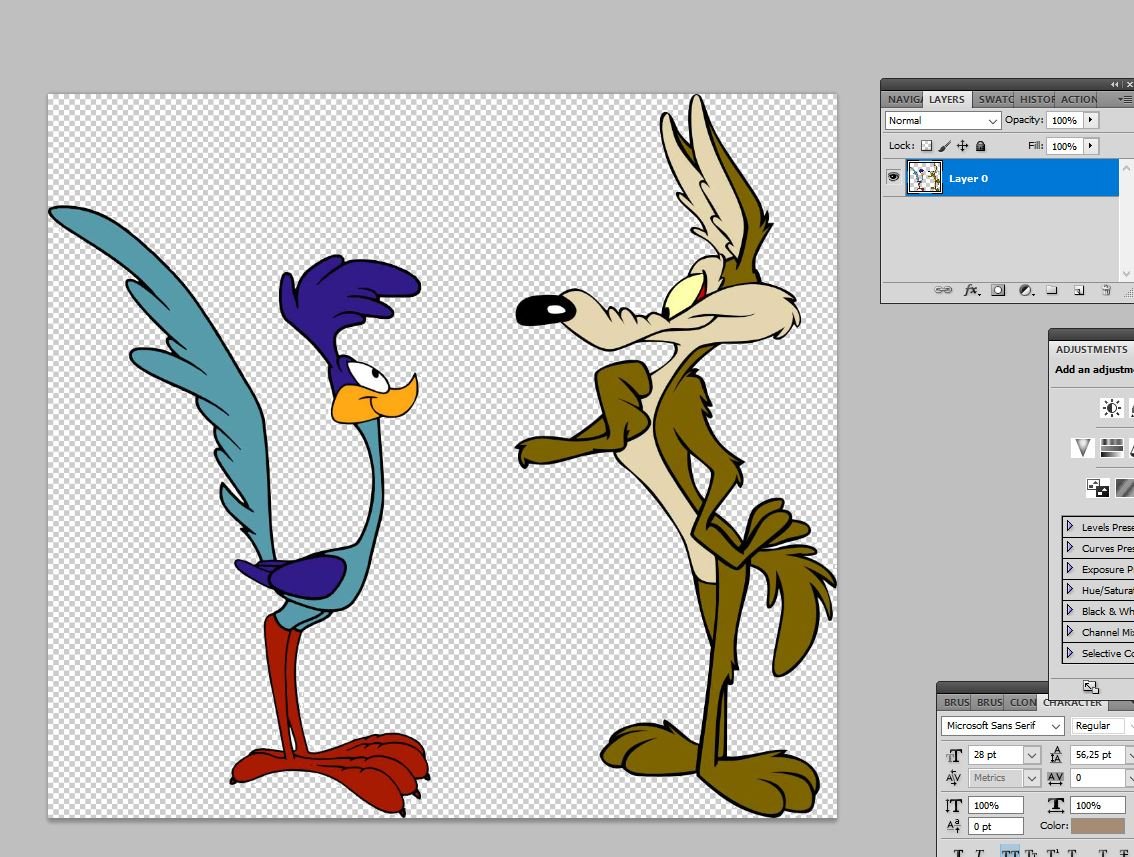This screenshot has width=1134, height=857.
Task: Click the Fill 100% field
Action: [x=1065, y=146]
